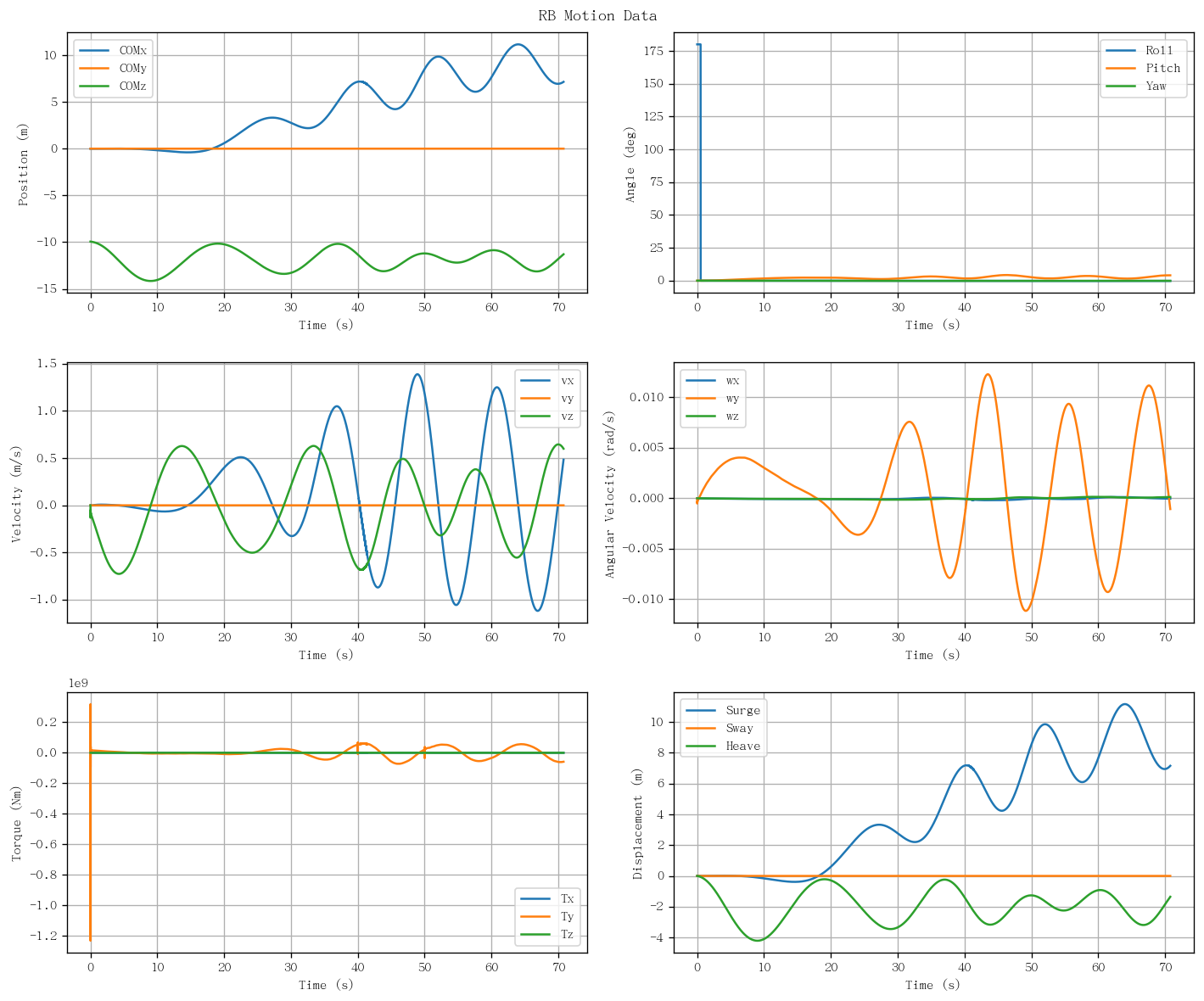Viewport: 1204px width, 1001px height.
Task: Click "Time (s)" under the Torque plot
Action: (x=327, y=985)
